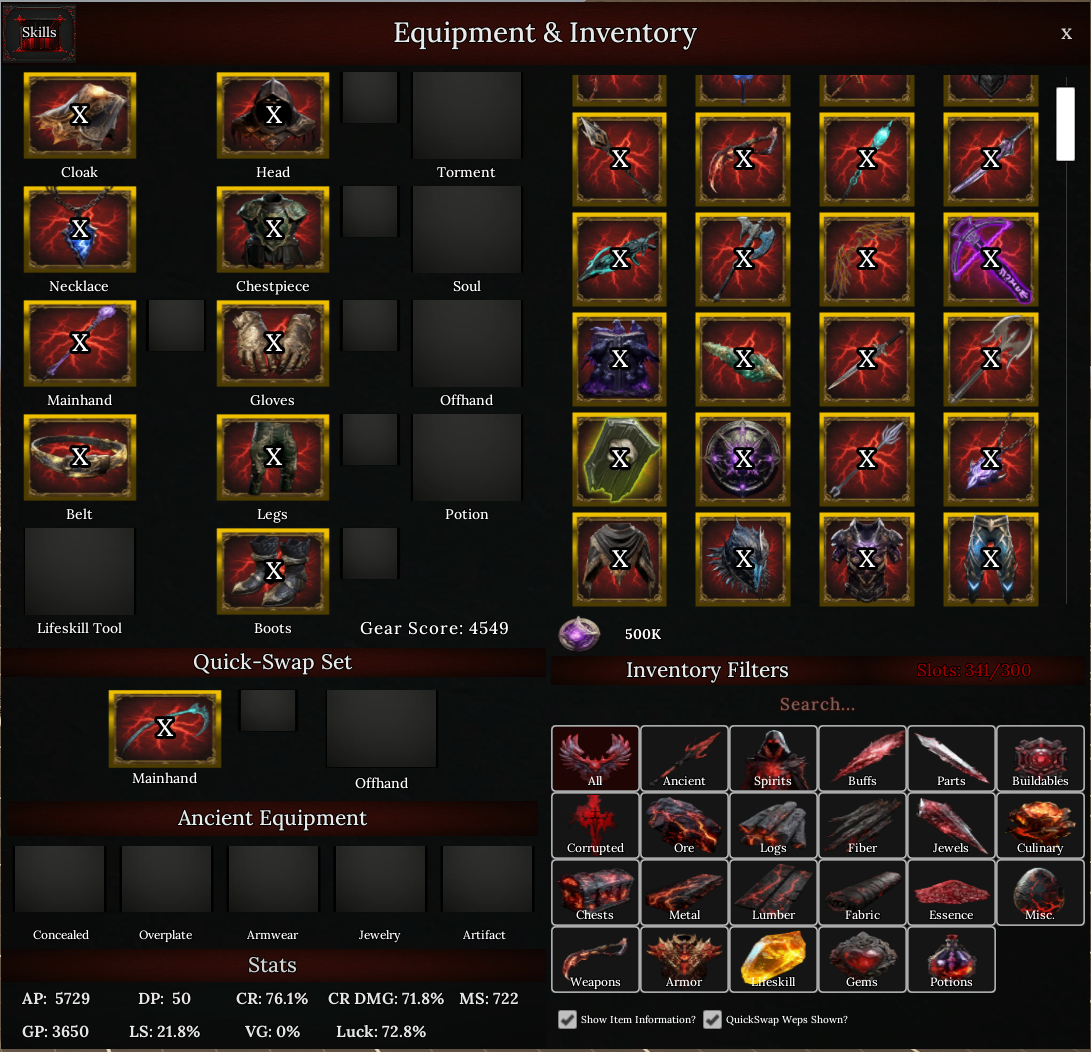Screen dimensions: 1091x1052
Task: Click the green shield inventory item
Action: [619, 459]
